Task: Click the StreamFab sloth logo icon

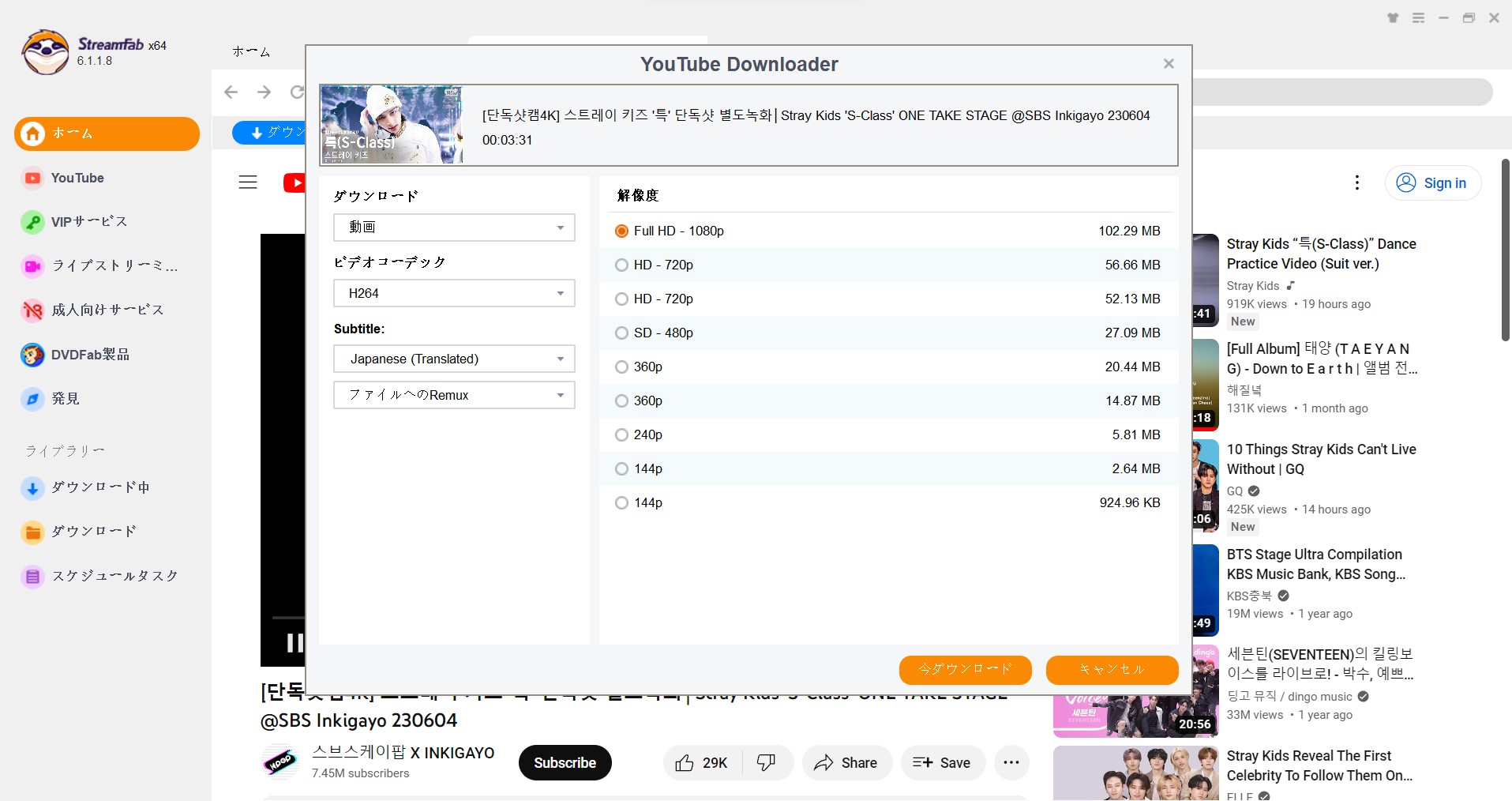Action: (x=45, y=52)
